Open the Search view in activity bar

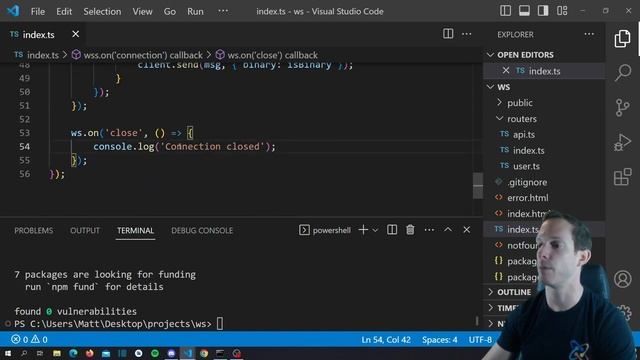623,73
